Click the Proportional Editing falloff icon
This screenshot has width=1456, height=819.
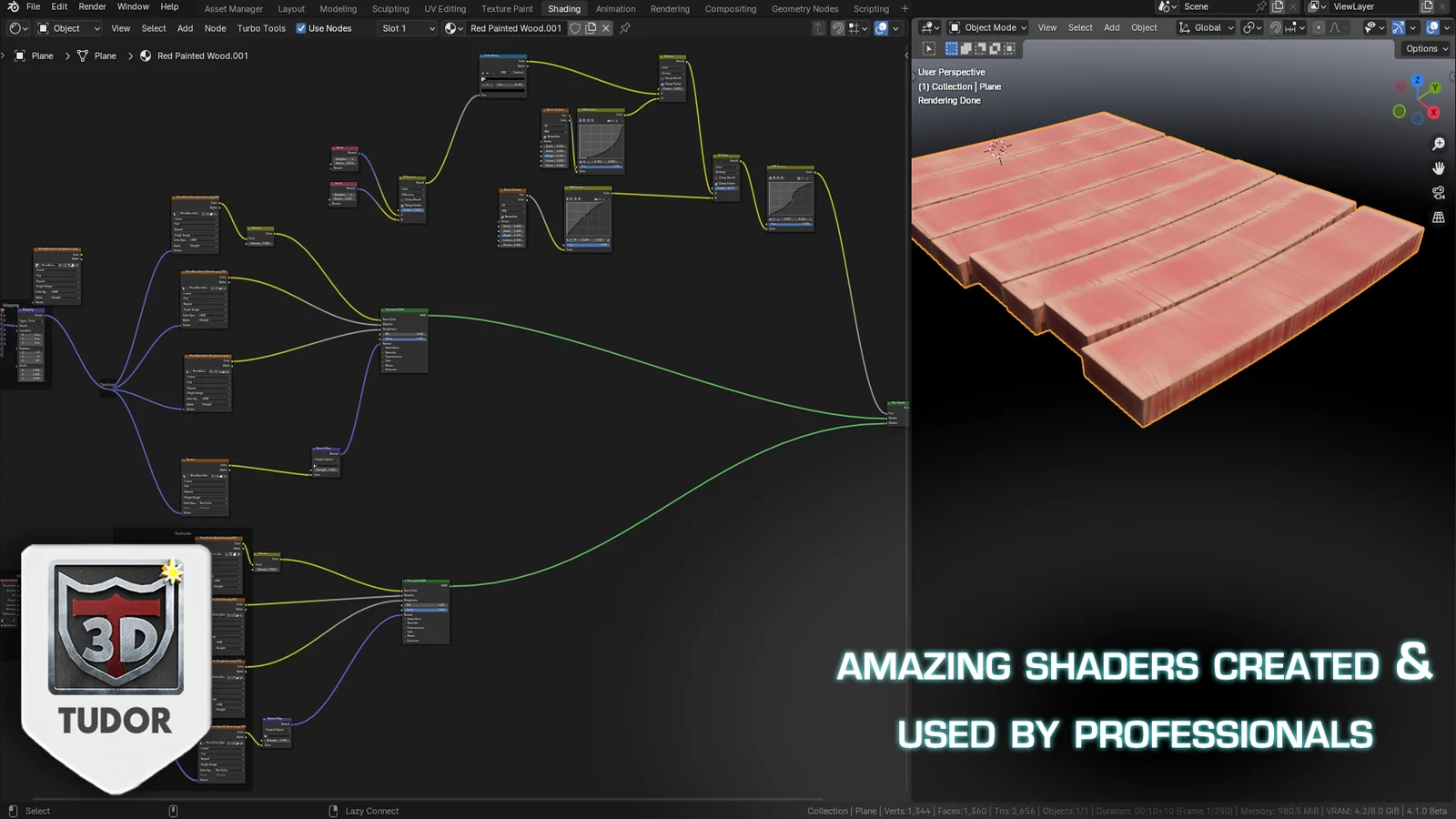[1334, 28]
